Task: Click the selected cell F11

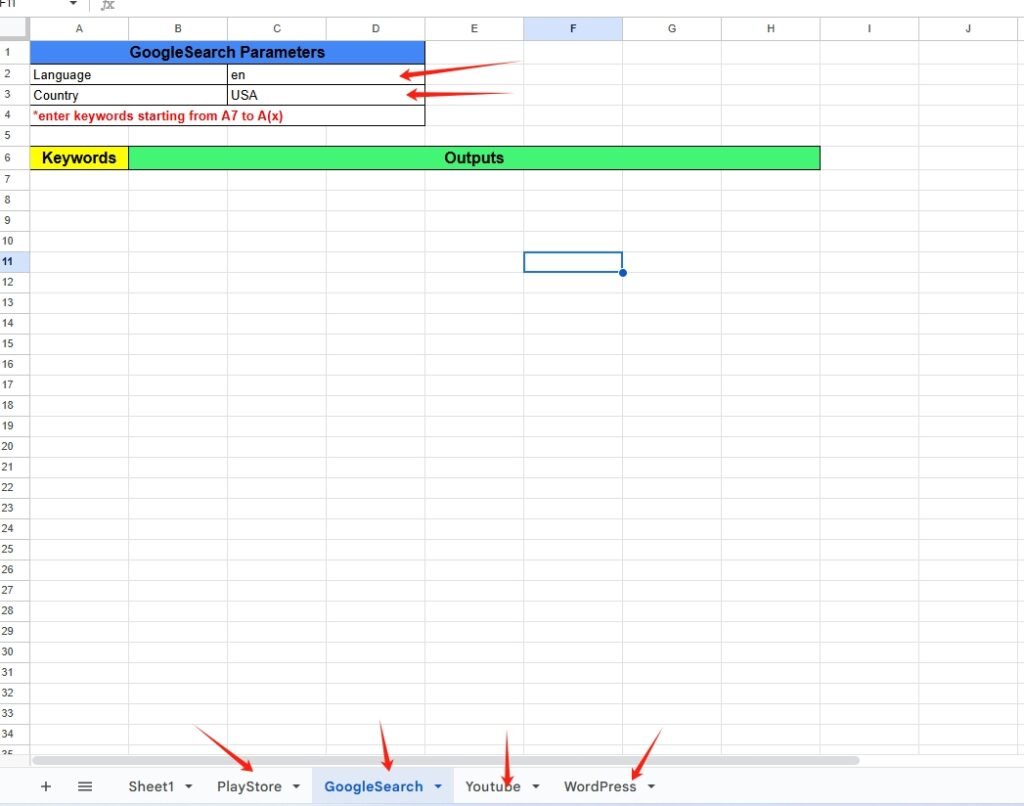Action: click(x=573, y=262)
